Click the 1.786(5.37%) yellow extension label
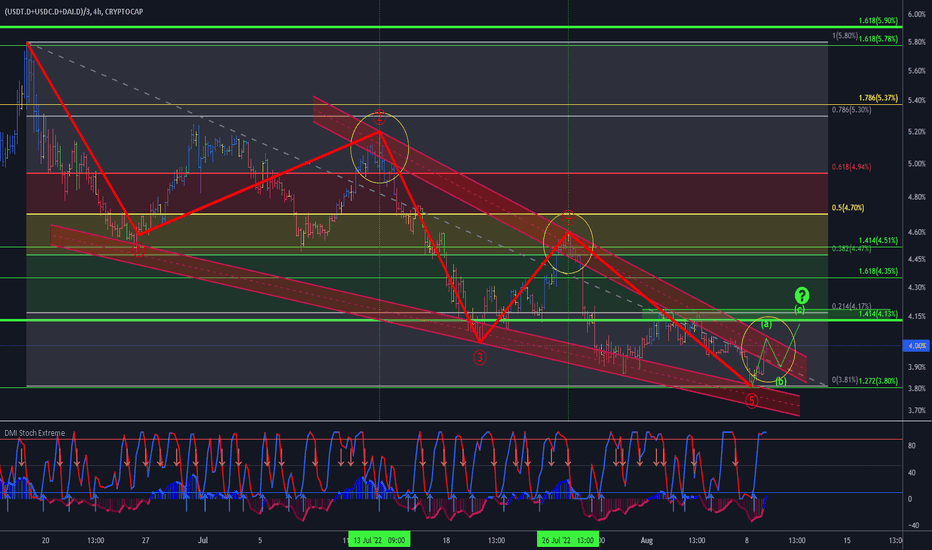Image resolution: width=932 pixels, height=550 pixels. (x=878, y=98)
